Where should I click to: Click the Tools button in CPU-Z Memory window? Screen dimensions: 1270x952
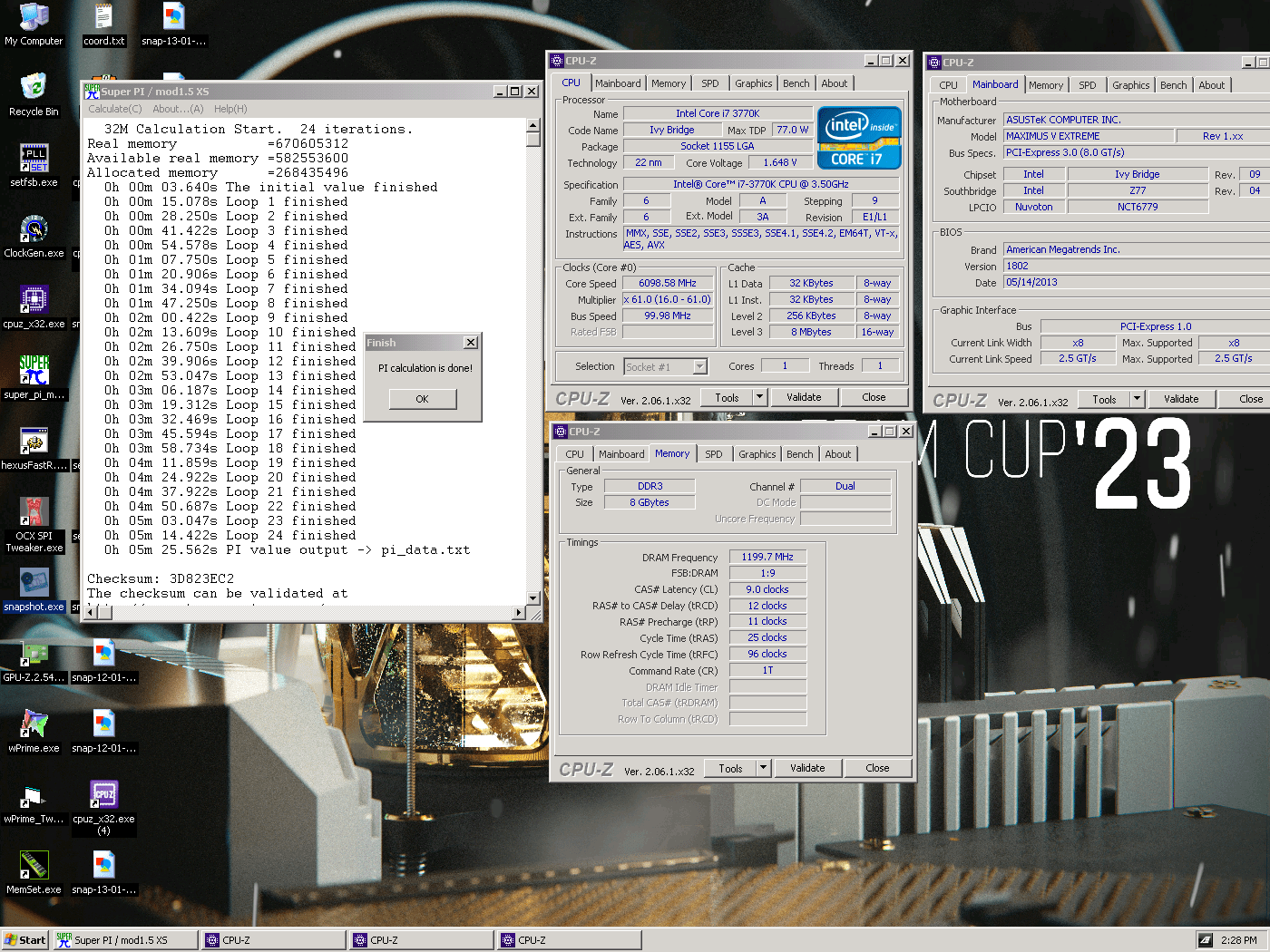point(730,768)
